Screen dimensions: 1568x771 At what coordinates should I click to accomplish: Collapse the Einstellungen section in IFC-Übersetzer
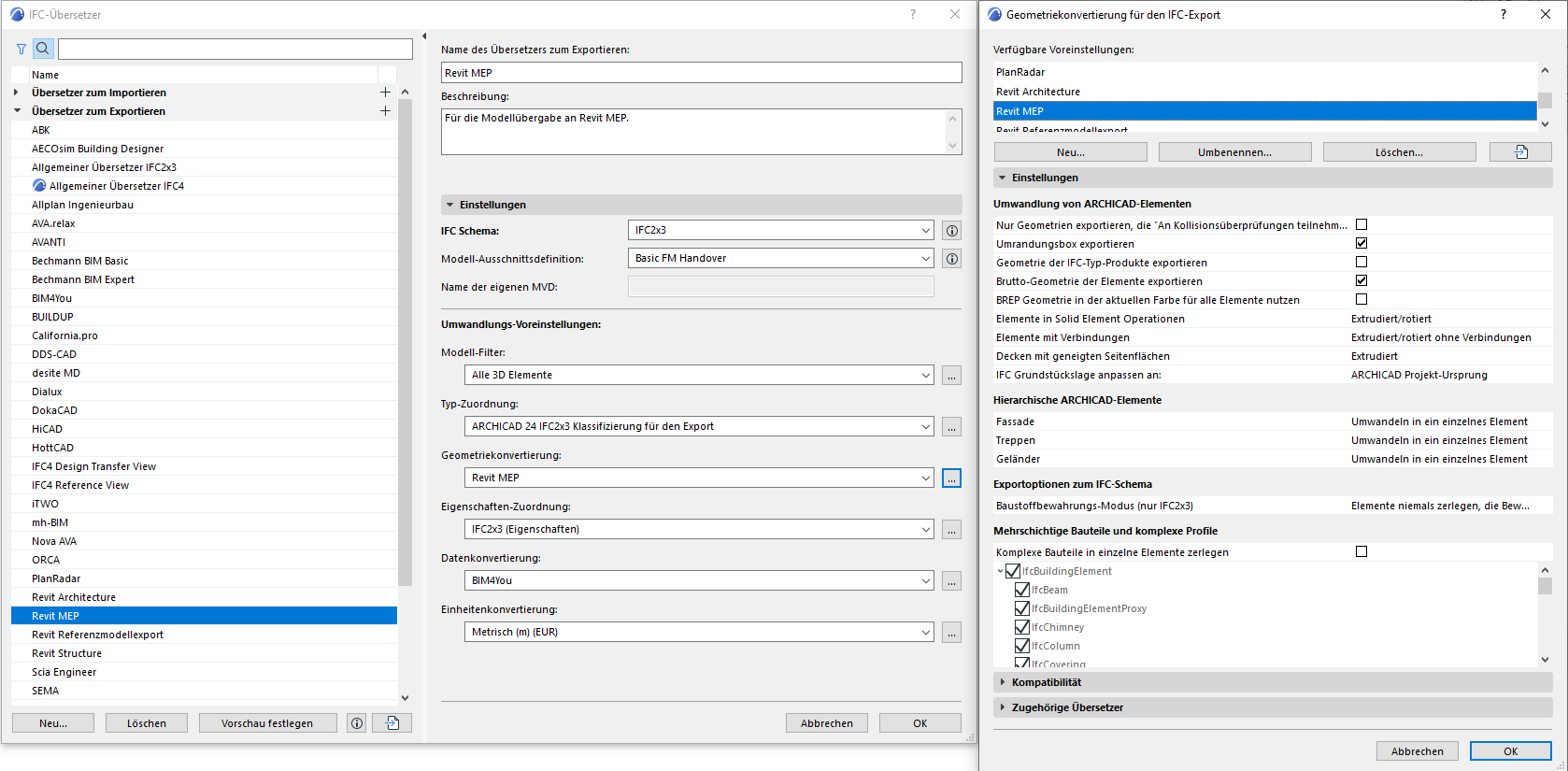(449, 205)
